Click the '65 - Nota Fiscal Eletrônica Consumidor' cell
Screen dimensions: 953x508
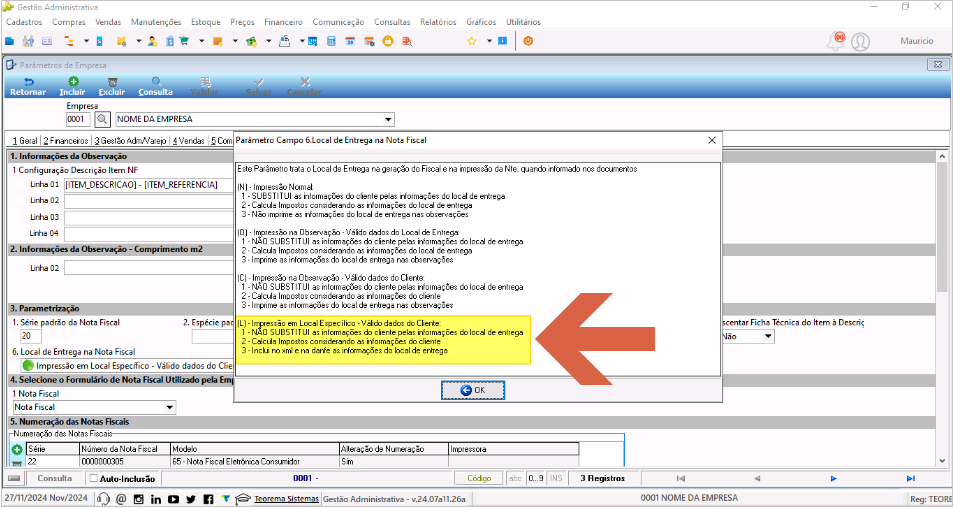pyautogui.click(x=253, y=462)
